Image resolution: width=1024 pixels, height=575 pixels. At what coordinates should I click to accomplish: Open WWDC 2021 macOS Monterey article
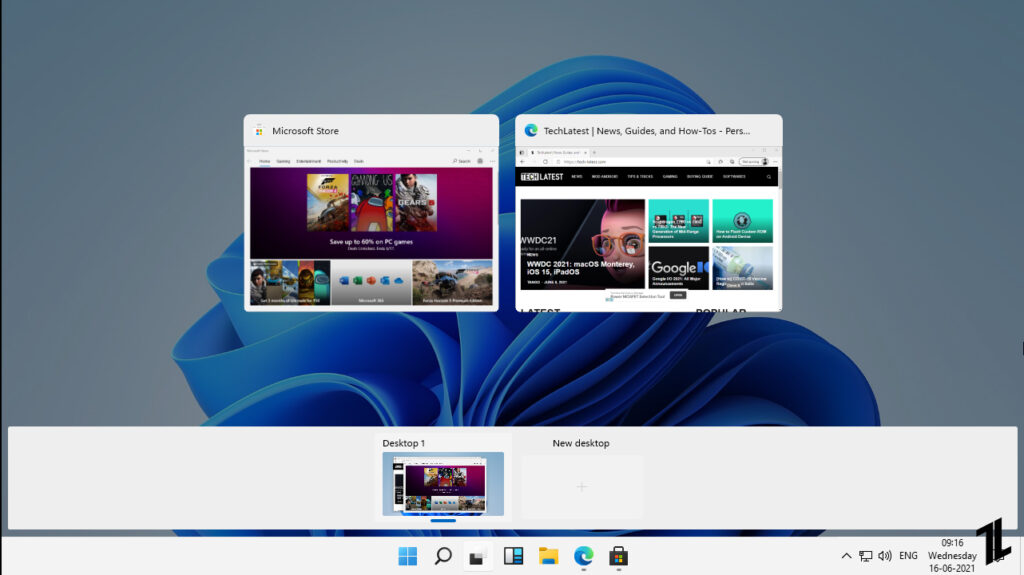[583, 244]
